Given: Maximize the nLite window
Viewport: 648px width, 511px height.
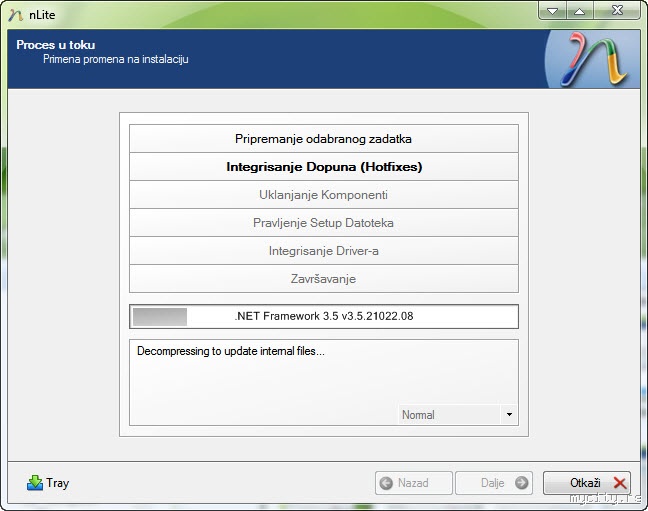Looking at the screenshot, I should (580, 10).
